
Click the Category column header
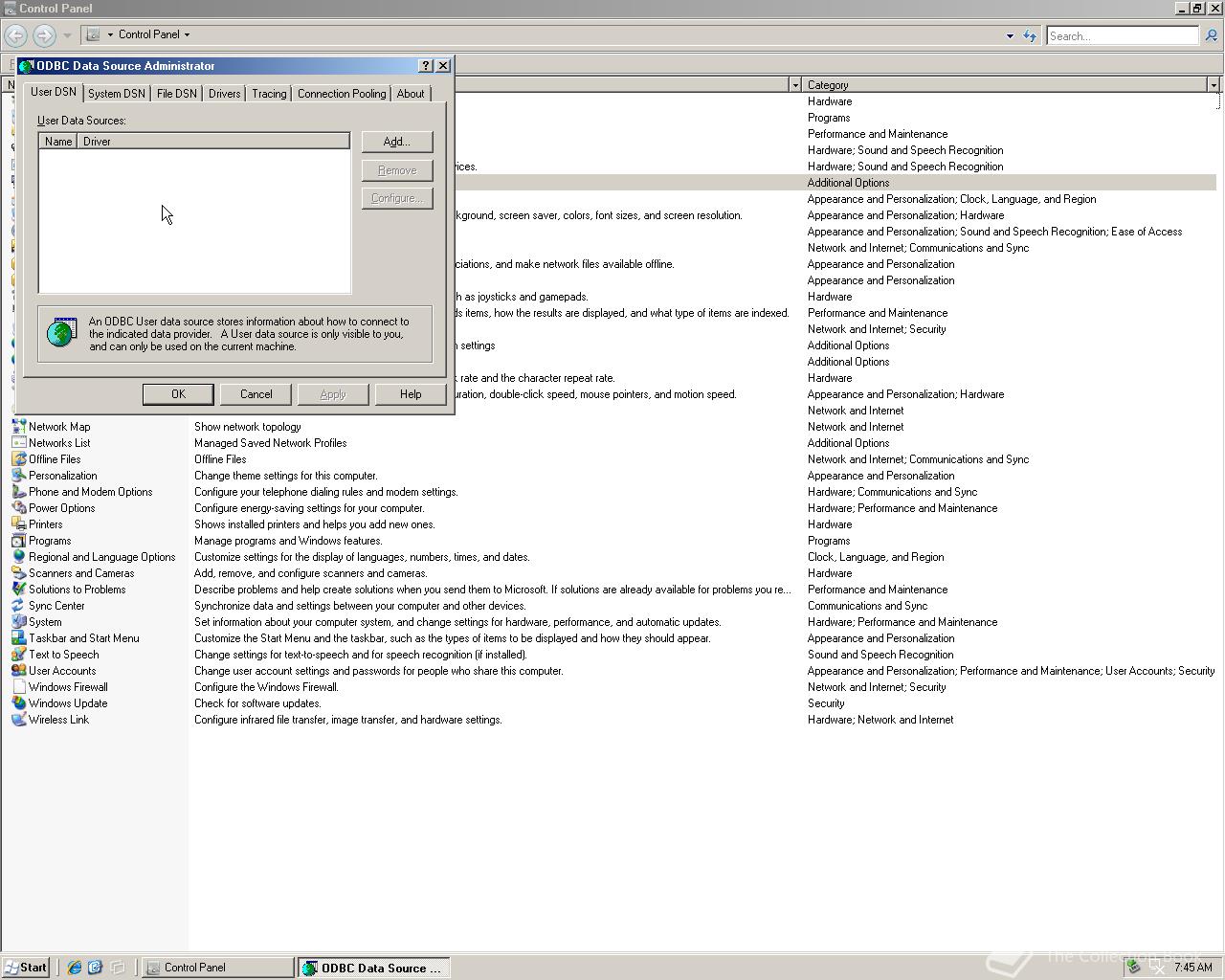pos(1004,85)
